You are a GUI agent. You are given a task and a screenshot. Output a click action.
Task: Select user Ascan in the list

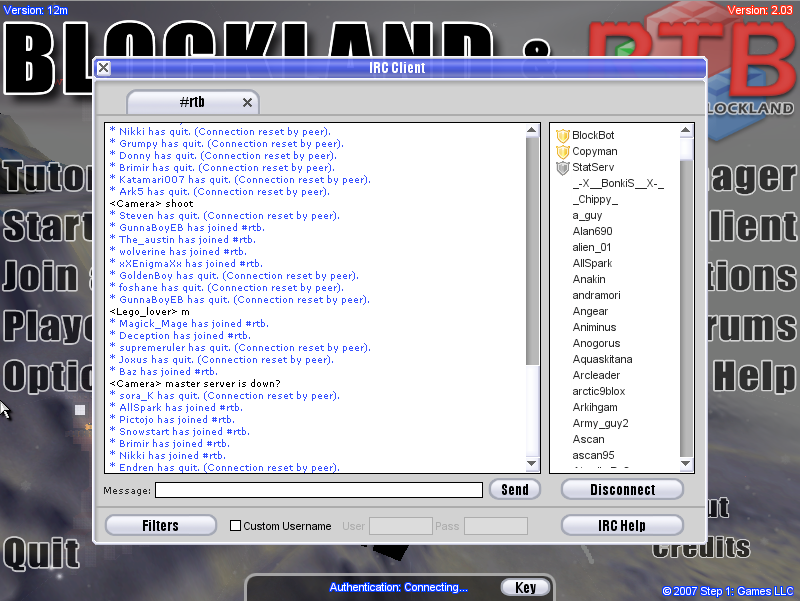[588, 439]
